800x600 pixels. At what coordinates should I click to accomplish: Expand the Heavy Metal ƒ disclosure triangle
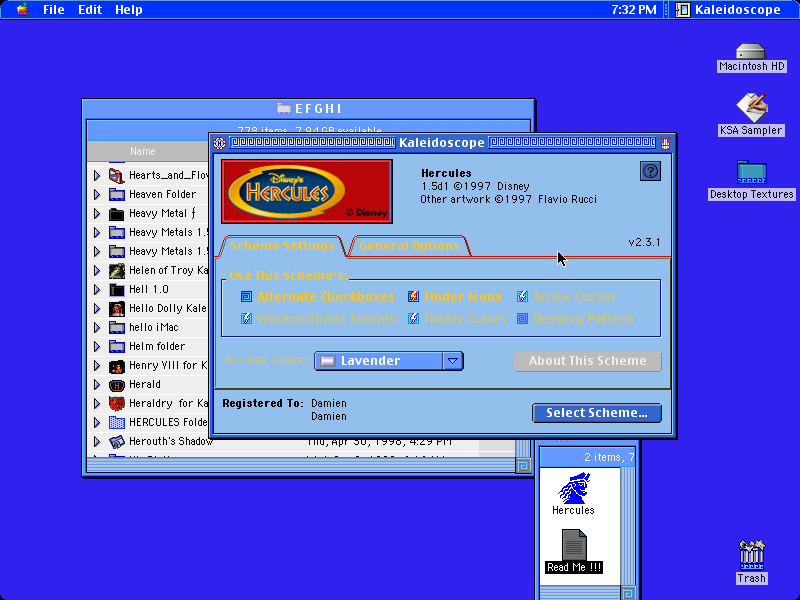pos(97,214)
